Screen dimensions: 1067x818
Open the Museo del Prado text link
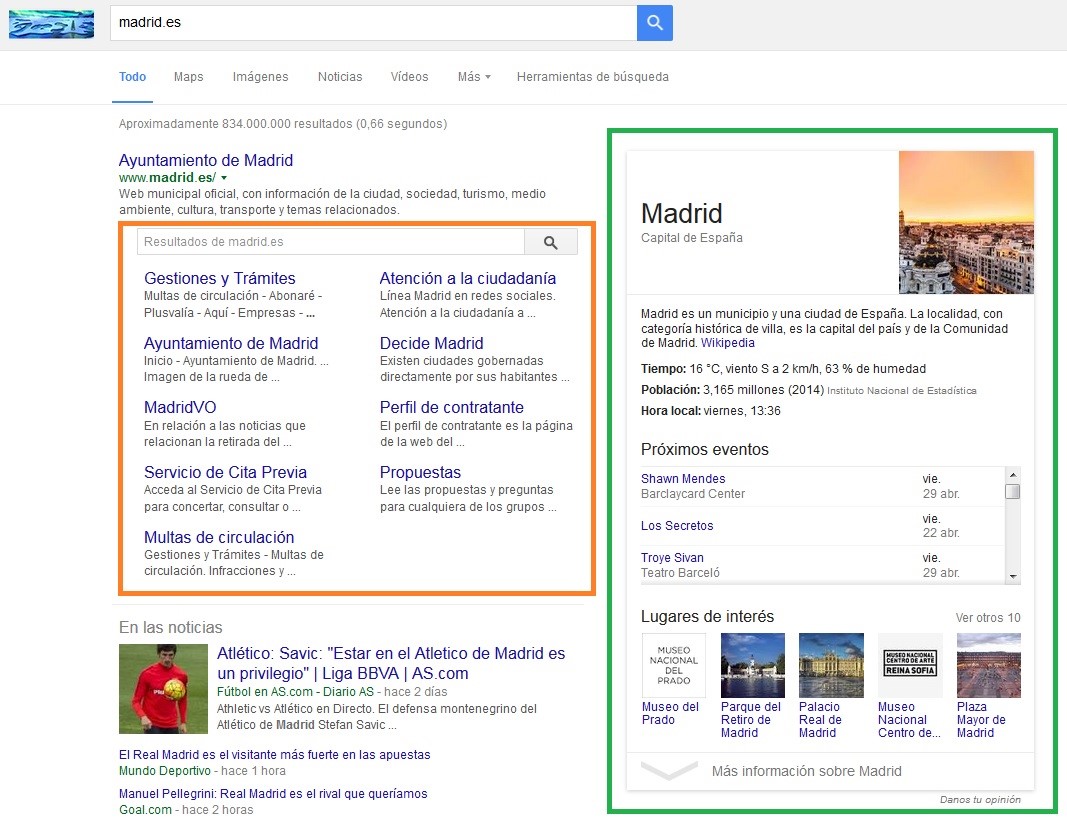pyautogui.click(x=670, y=713)
